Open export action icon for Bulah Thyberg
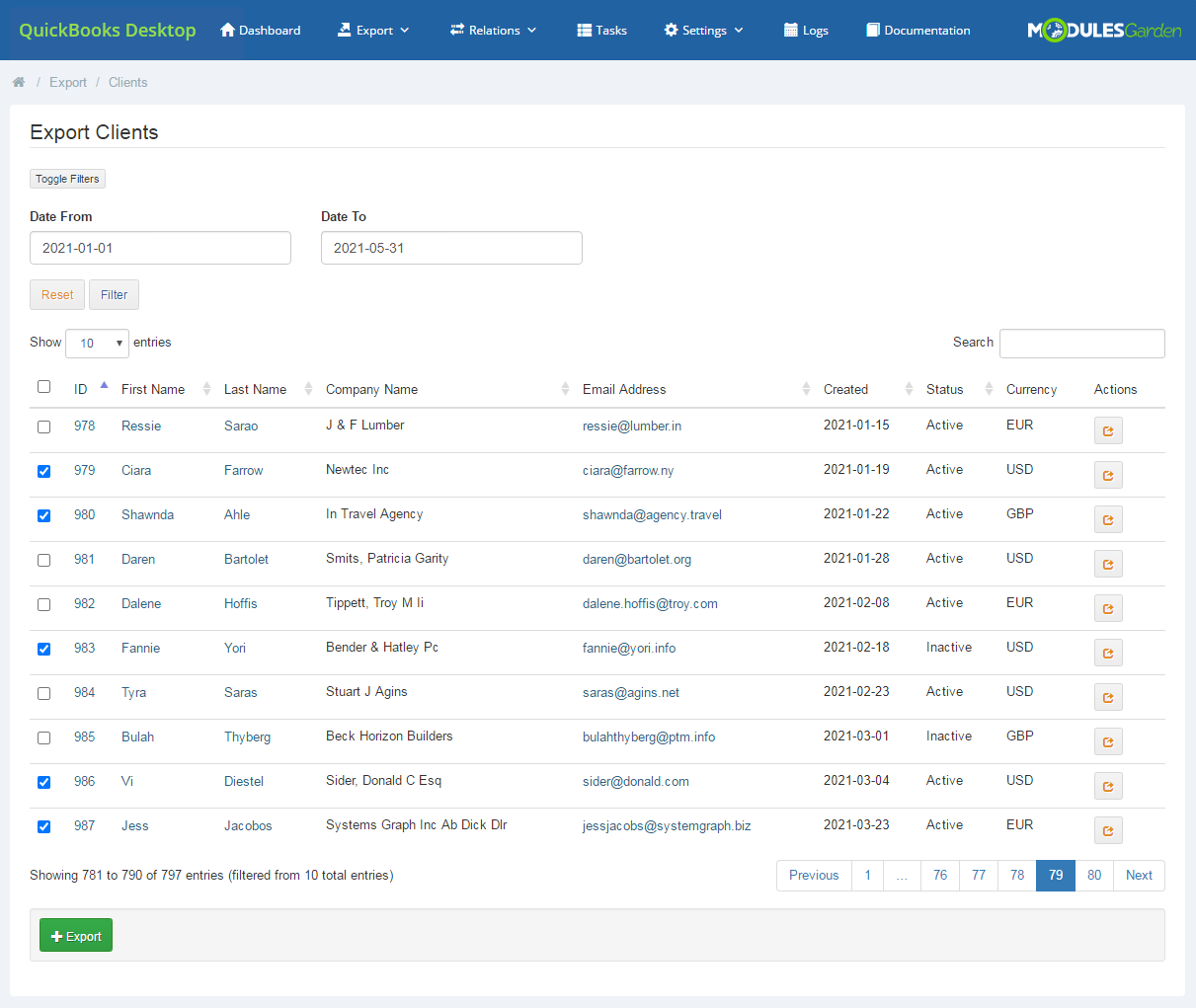The width and height of the screenshot is (1196, 1008). pyautogui.click(x=1107, y=741)
